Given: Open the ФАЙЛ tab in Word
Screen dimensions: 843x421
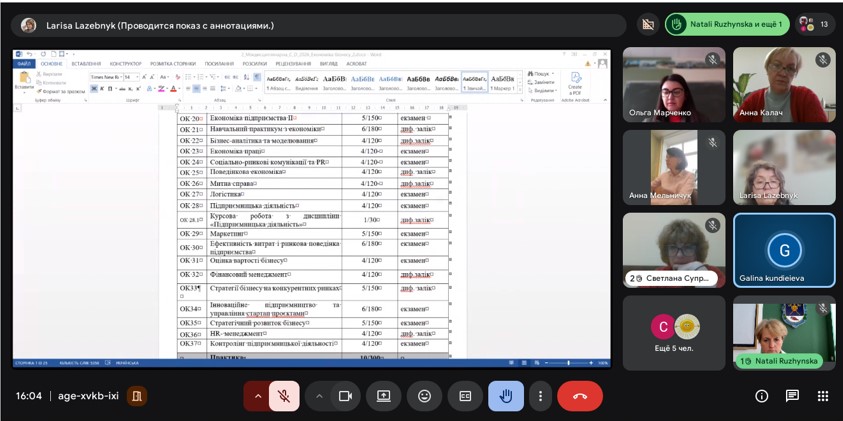Looking at the screenshot, I should [25, 63].
